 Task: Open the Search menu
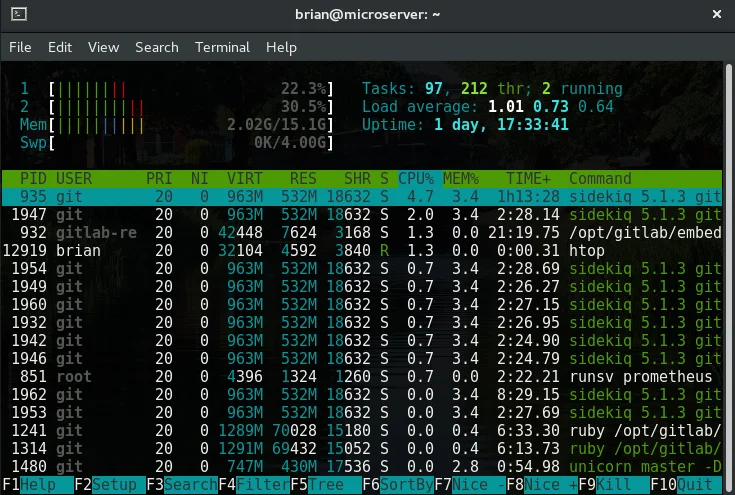coord(157,47)
